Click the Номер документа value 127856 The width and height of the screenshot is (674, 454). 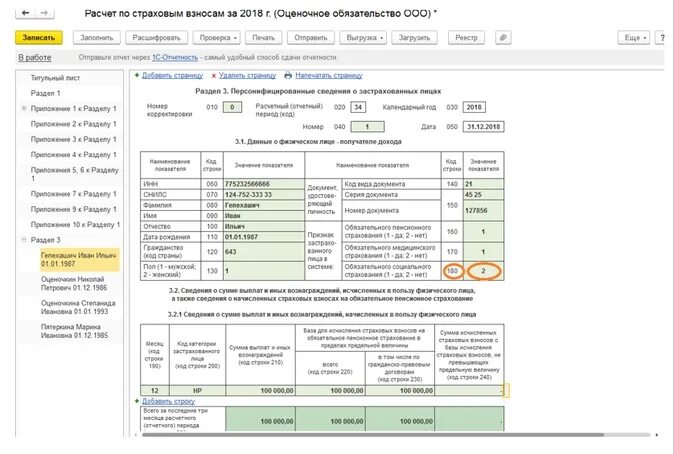click(484, 210)
